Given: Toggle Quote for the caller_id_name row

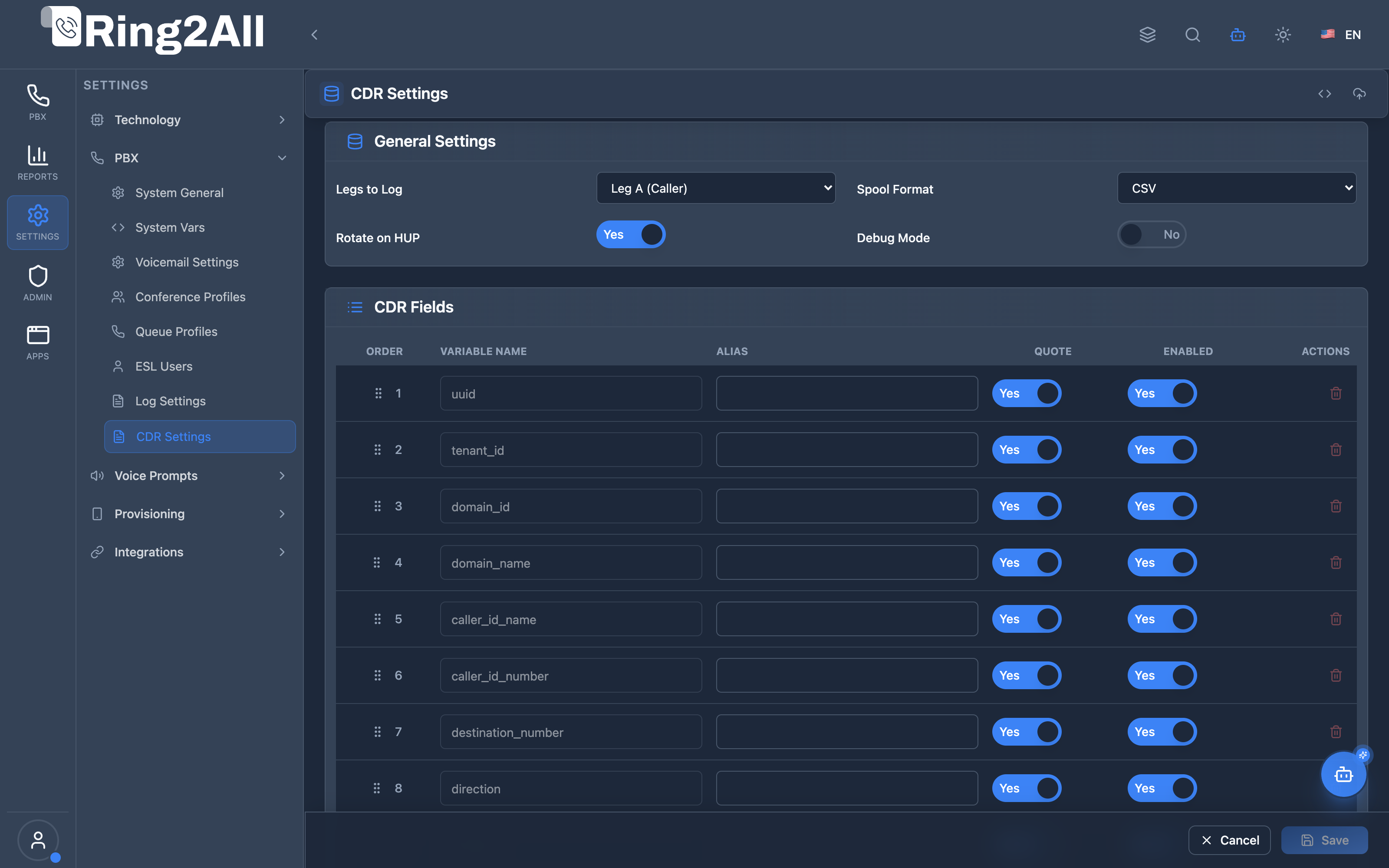Looking at the screenshot, I should click(1027, 619).
